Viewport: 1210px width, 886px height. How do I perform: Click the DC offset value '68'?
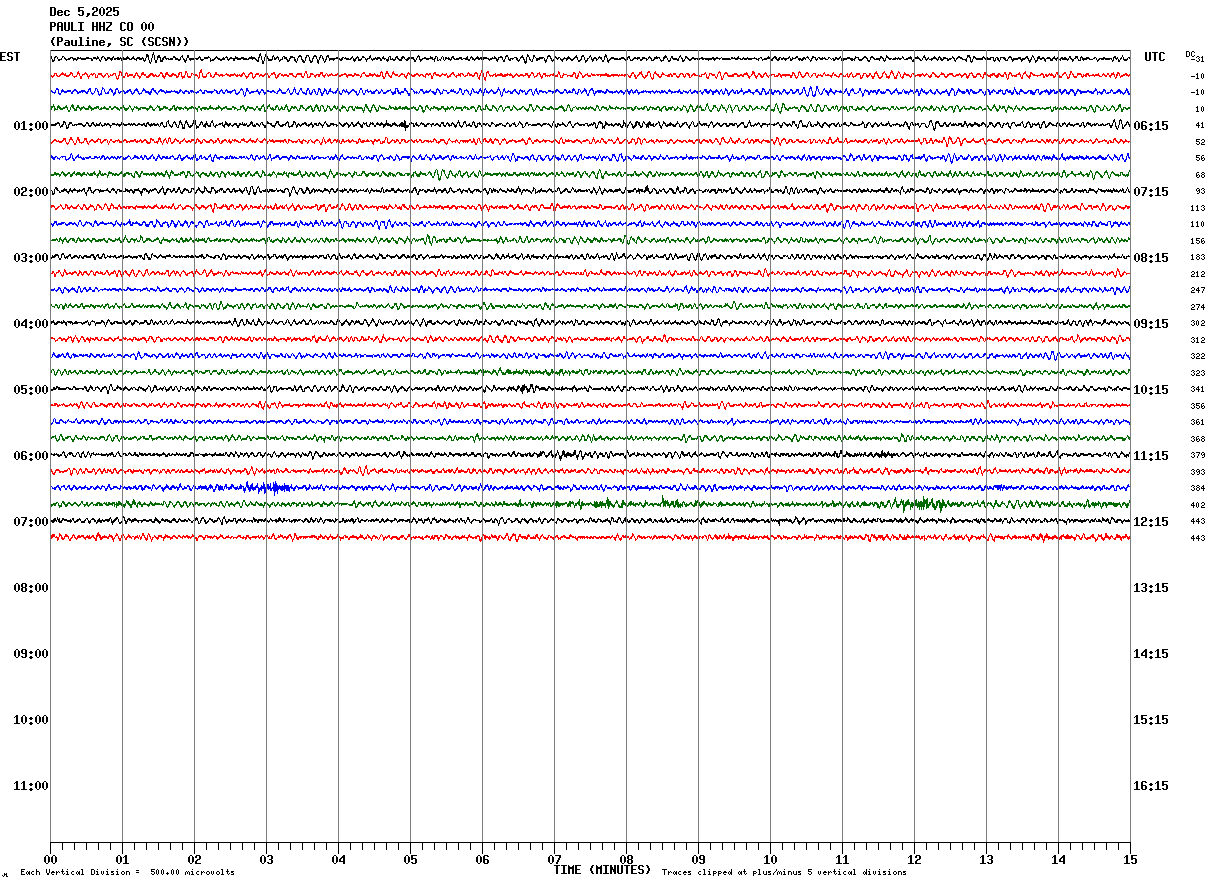1200,176
